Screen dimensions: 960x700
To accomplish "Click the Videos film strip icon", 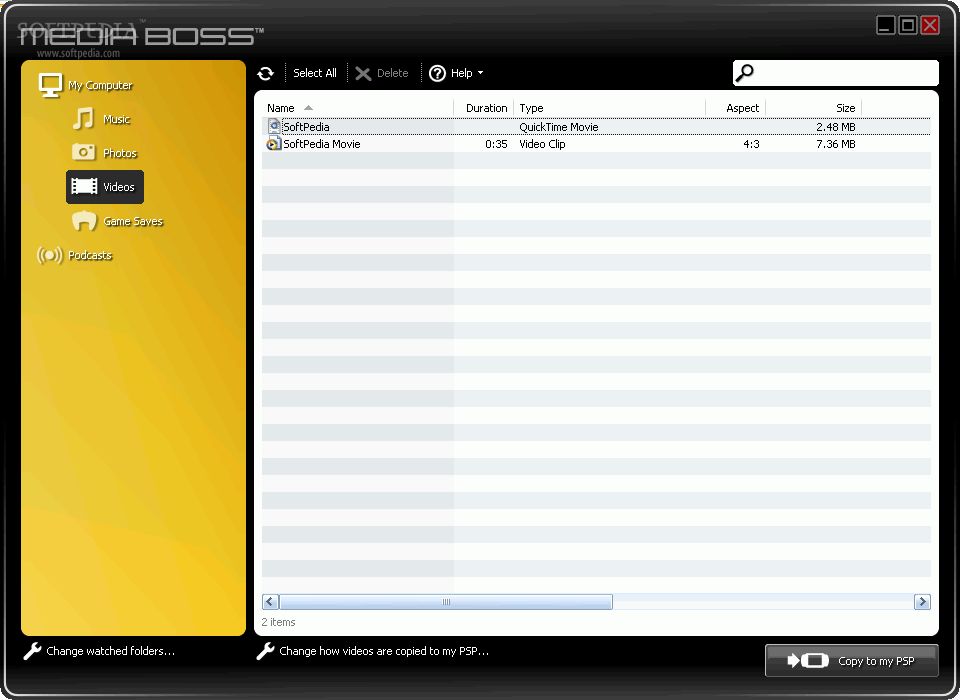I will [84, 186].
